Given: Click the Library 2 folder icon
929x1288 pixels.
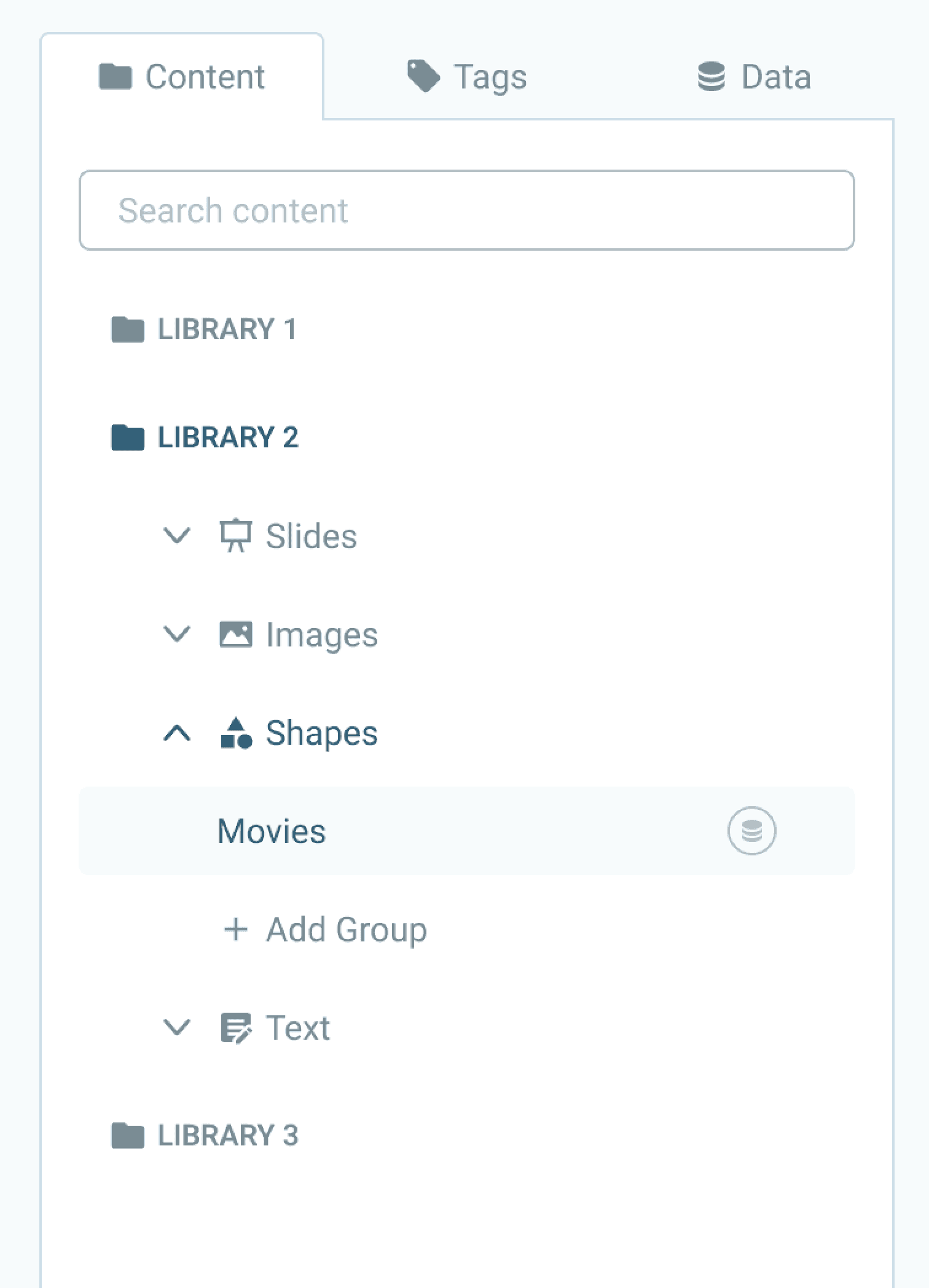Looking at the screenshot, I should 127,438.
